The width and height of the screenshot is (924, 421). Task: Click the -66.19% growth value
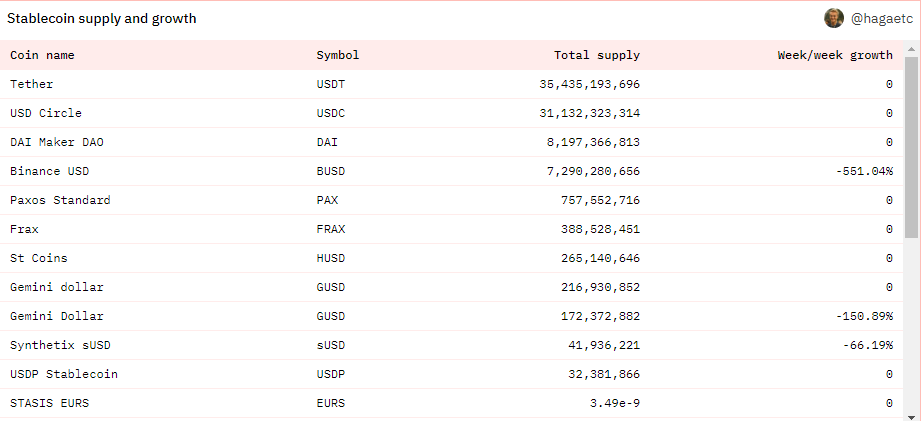tap(868, 345)
